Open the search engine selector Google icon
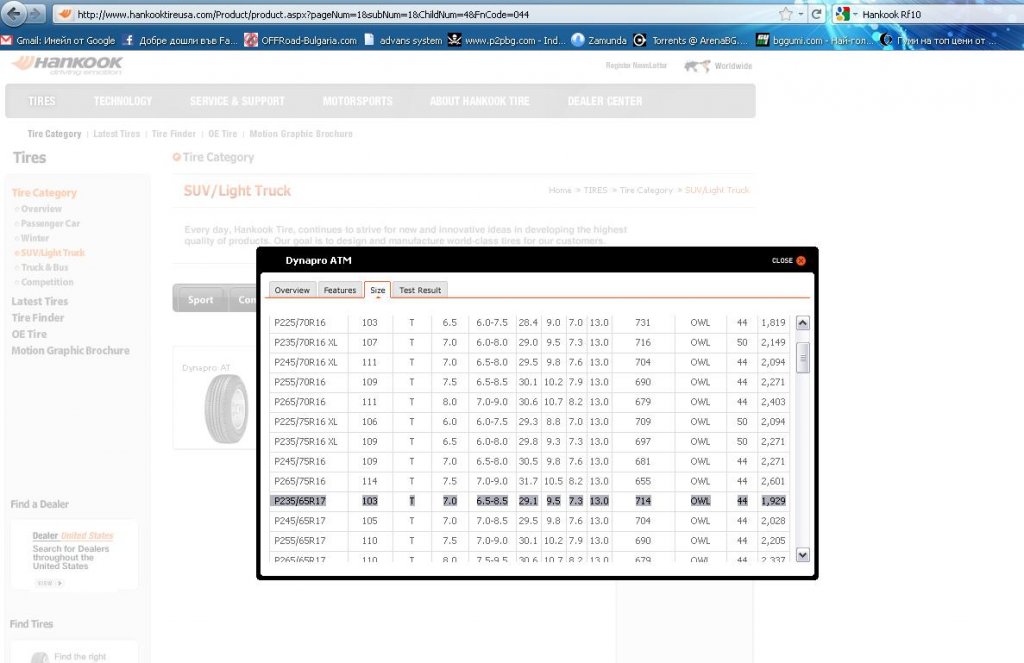 842,14
